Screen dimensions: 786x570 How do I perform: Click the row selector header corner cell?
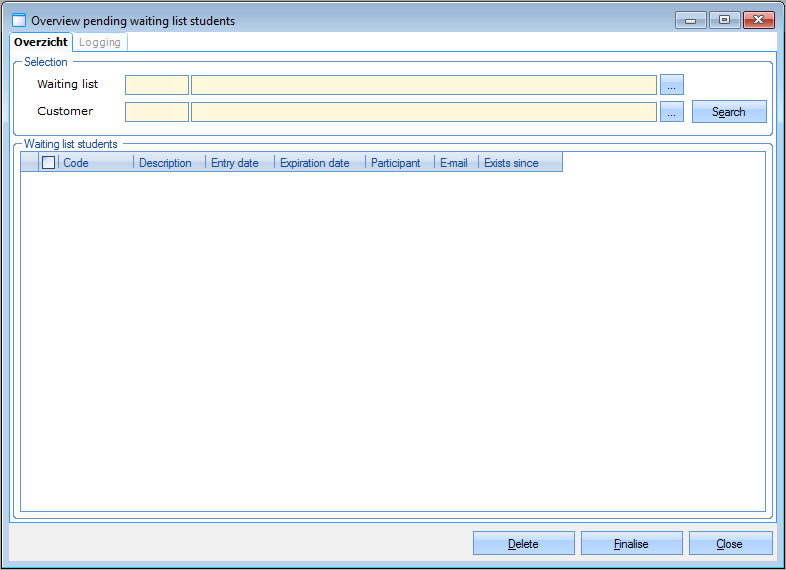click(x=30, y=162)
